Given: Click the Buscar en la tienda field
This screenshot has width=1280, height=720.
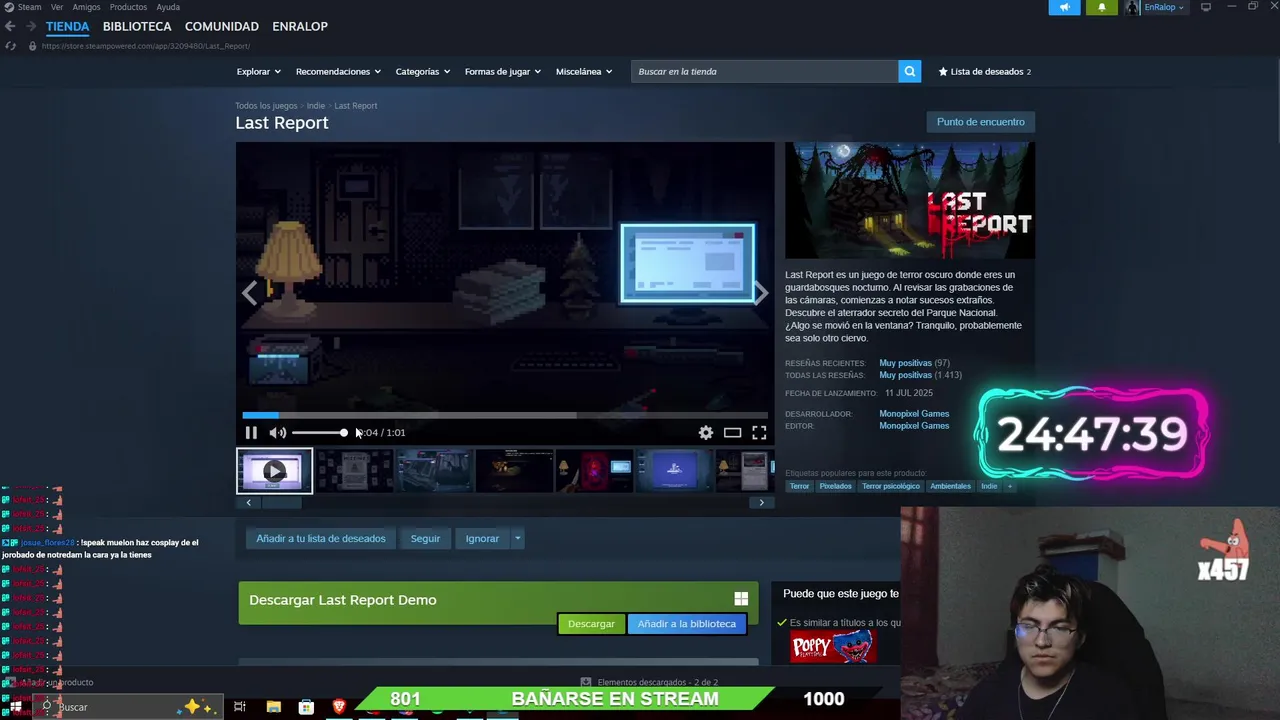Looking at the screenshot, I should pyautogui.click(x=764, y=71).
